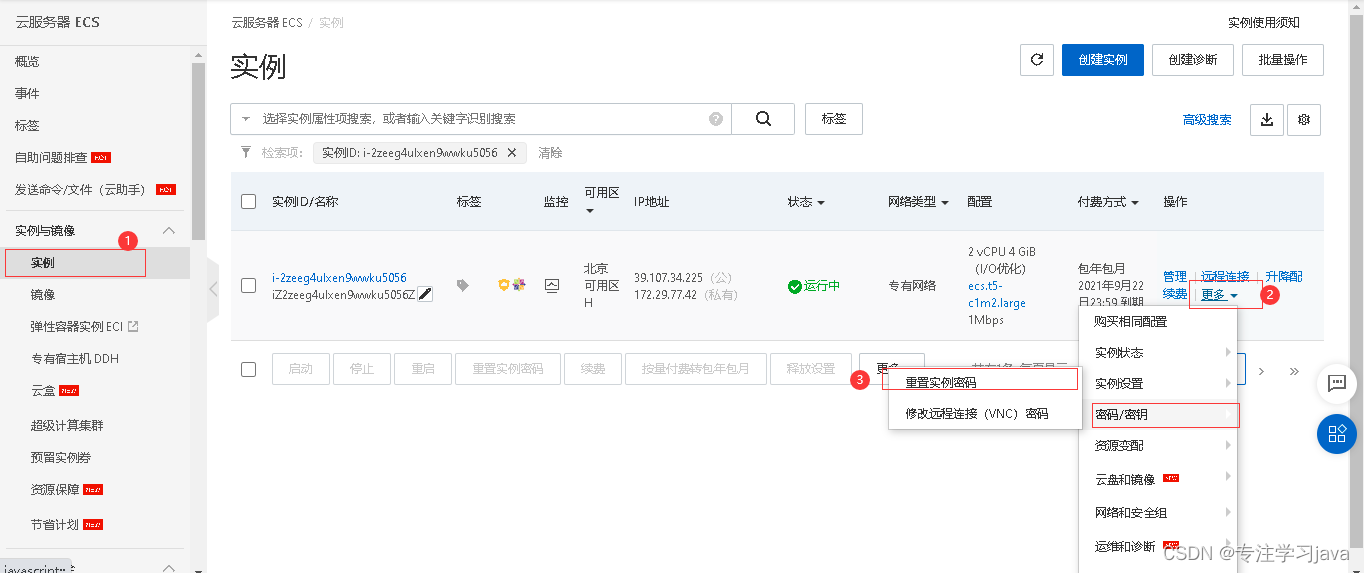
Task: Open the column settings gear icon
Action: 1304,120
